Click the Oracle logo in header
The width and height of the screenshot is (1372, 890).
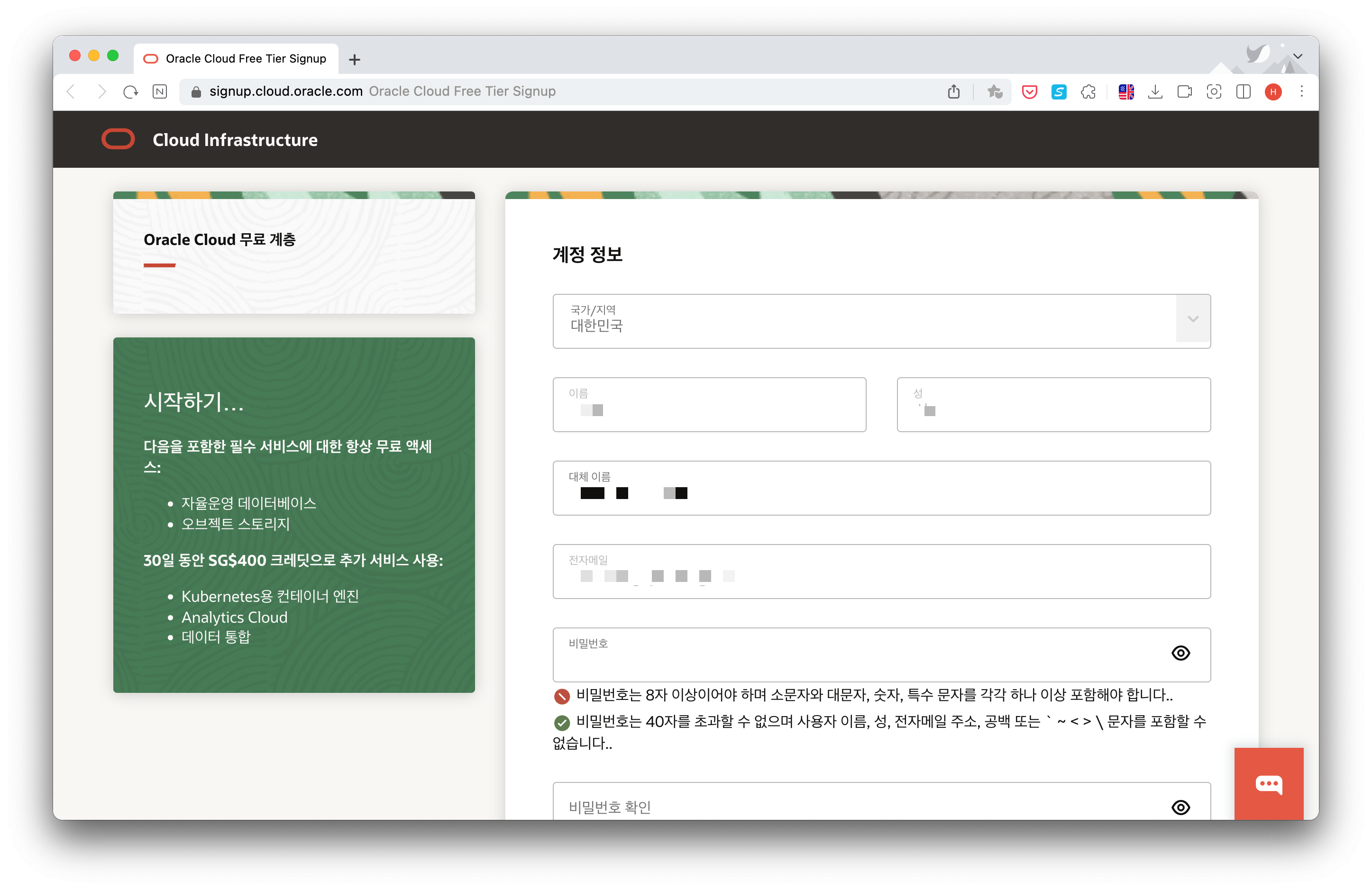[118, 139]
